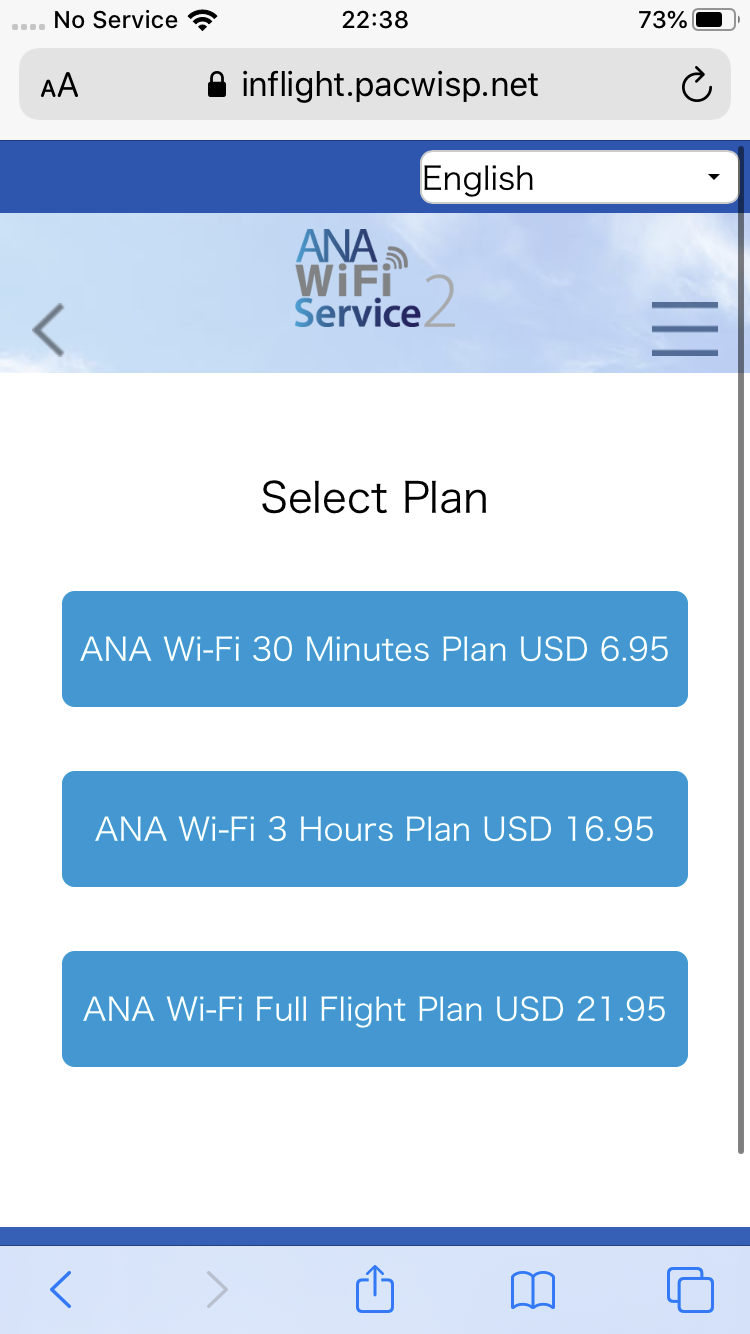
Task: Pick ANA Wi-Fi Full Flight Plan
Action: pos(375,1009)
